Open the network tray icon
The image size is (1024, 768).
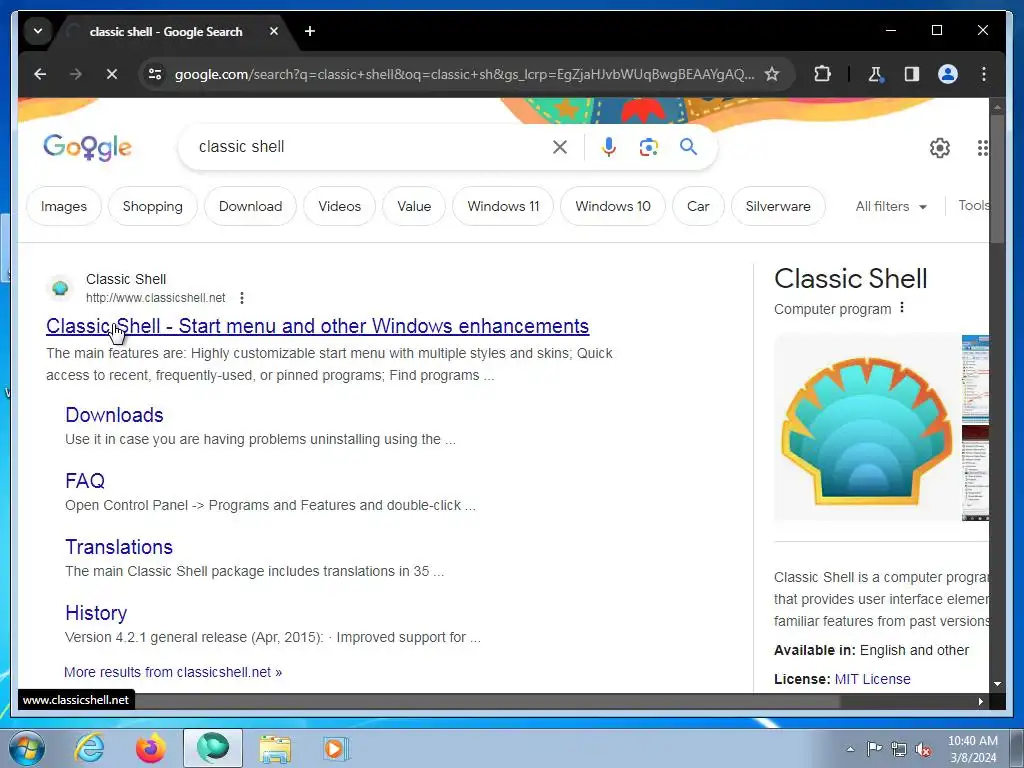click(899, 749)
